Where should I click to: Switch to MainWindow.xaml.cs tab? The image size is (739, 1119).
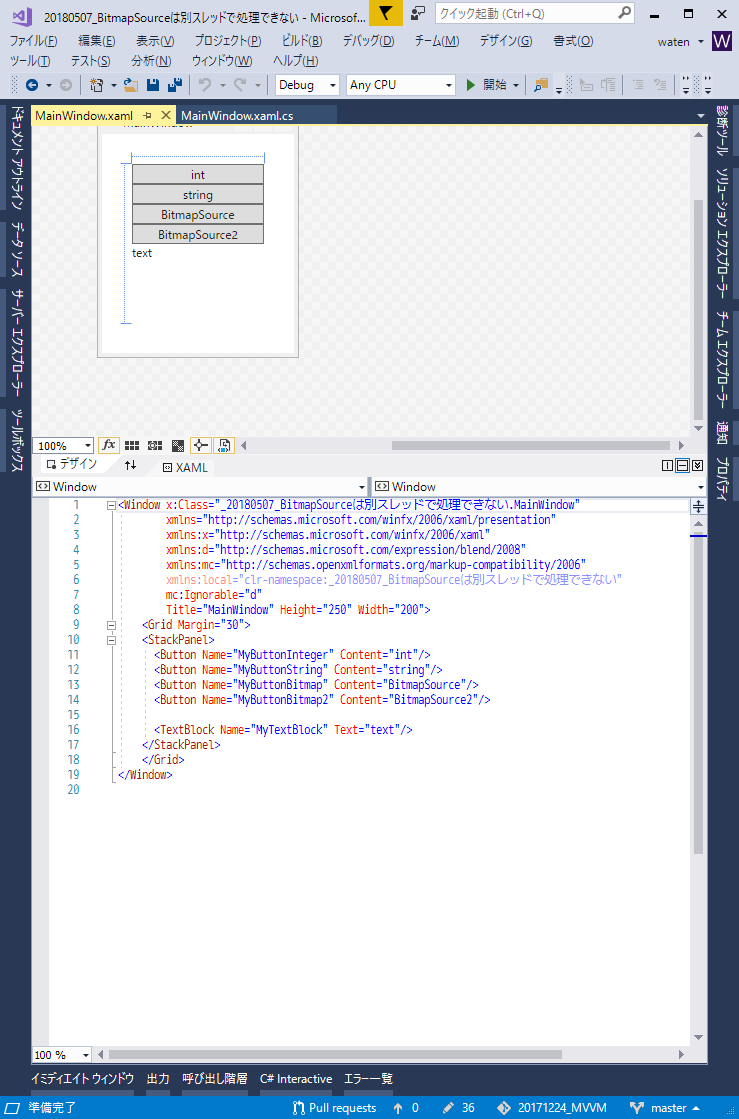click(237, 116)
